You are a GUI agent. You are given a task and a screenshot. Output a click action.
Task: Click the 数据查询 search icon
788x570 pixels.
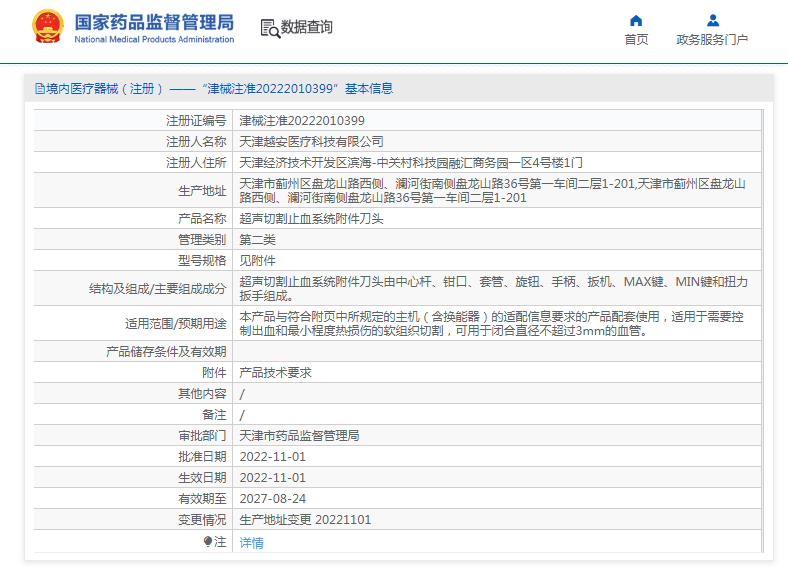(x=270, y=29)
